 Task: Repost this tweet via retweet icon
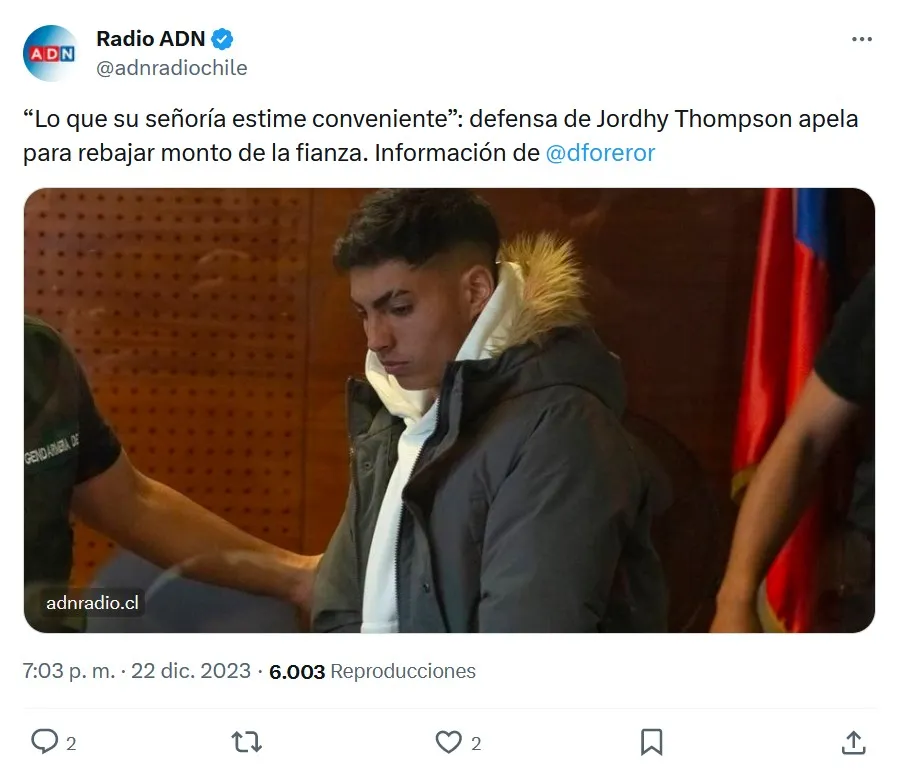pyautogui.click(x=247, y=742)
